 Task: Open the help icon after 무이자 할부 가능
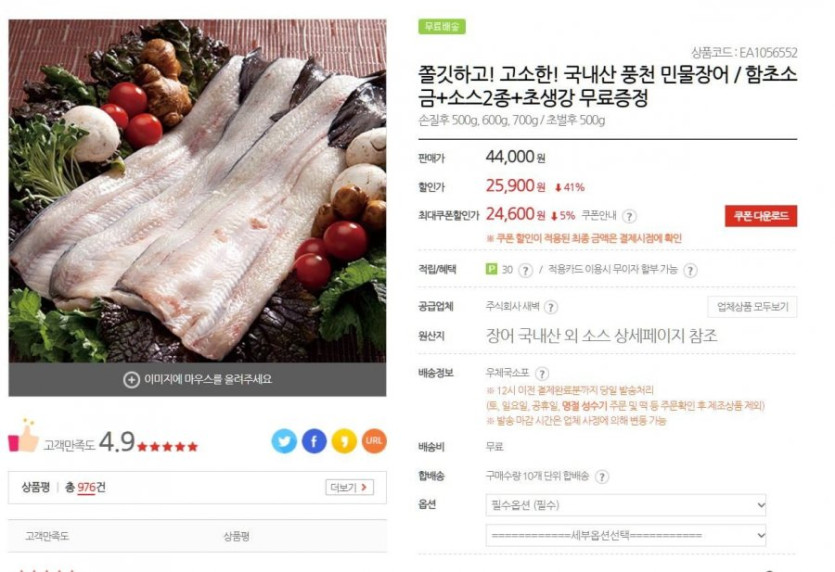690,271
